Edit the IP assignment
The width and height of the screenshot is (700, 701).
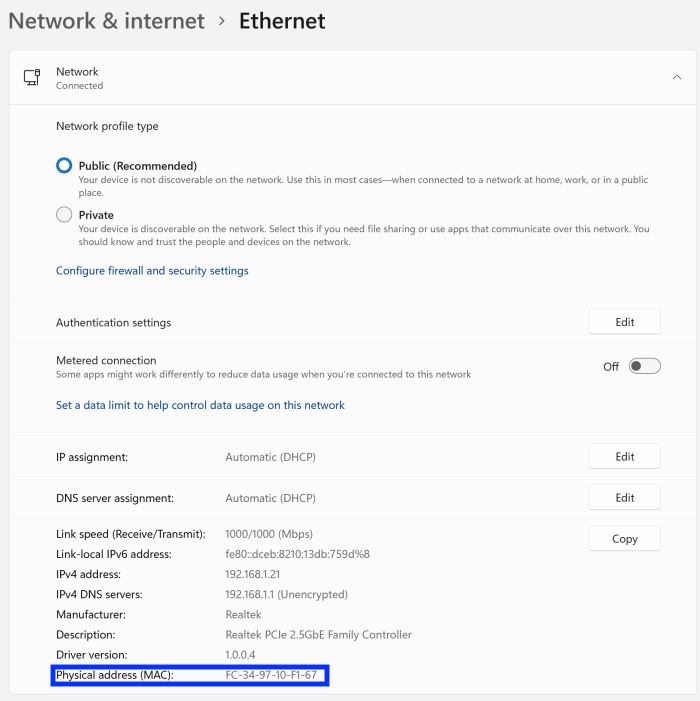pos(624,456)
